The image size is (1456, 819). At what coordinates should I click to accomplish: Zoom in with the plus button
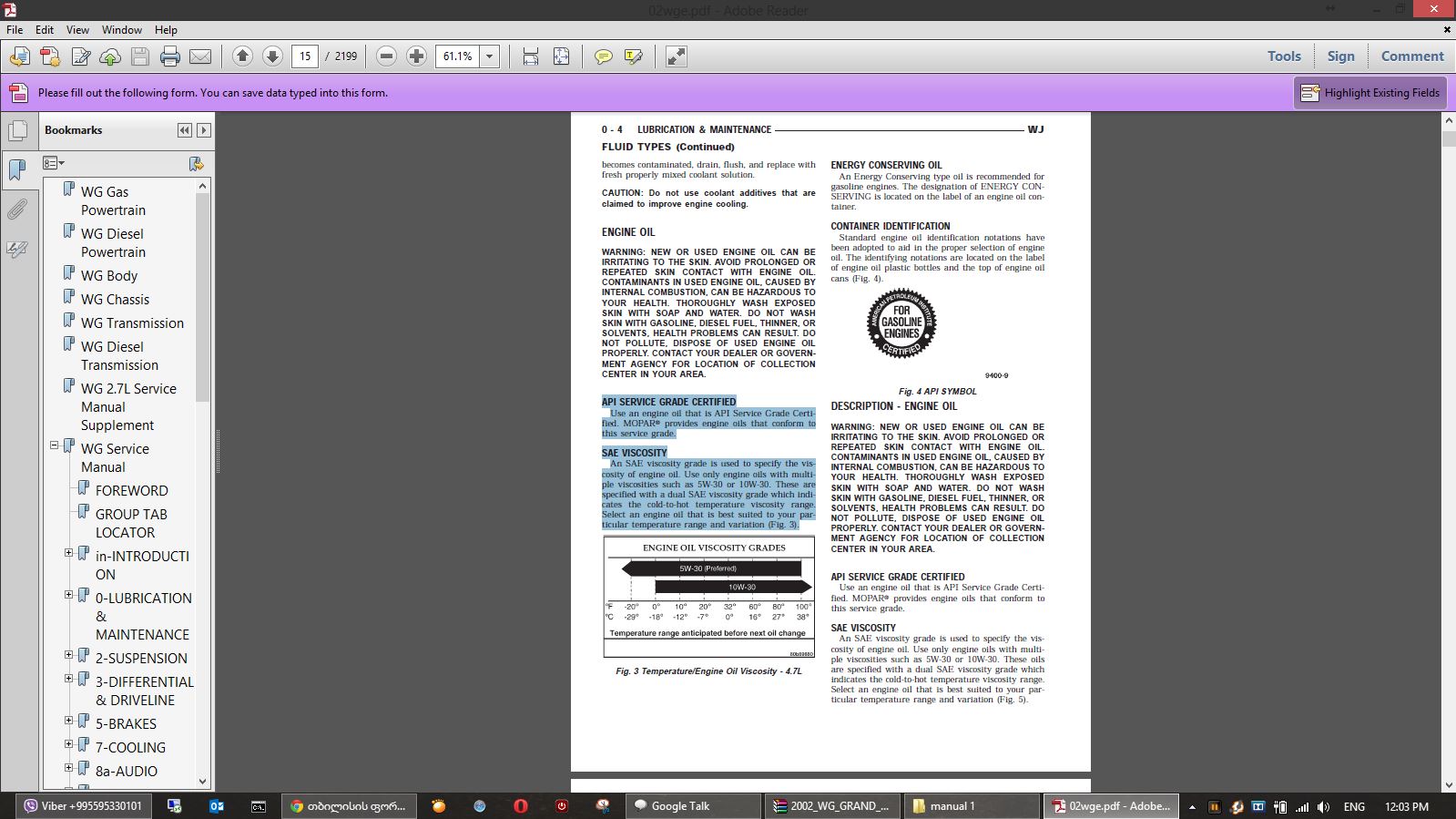[416, 56]
